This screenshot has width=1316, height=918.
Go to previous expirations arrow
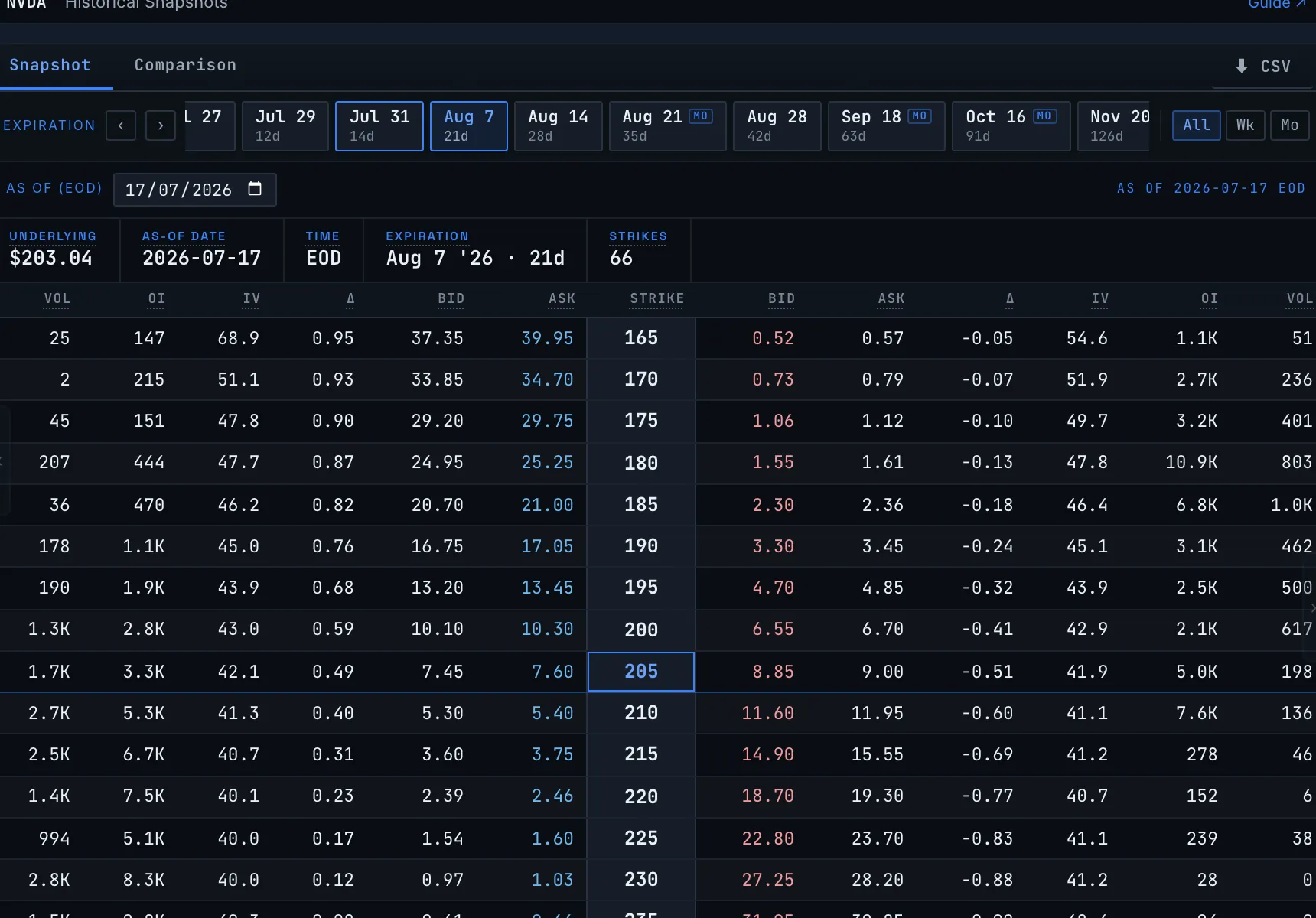coord(121,125)
